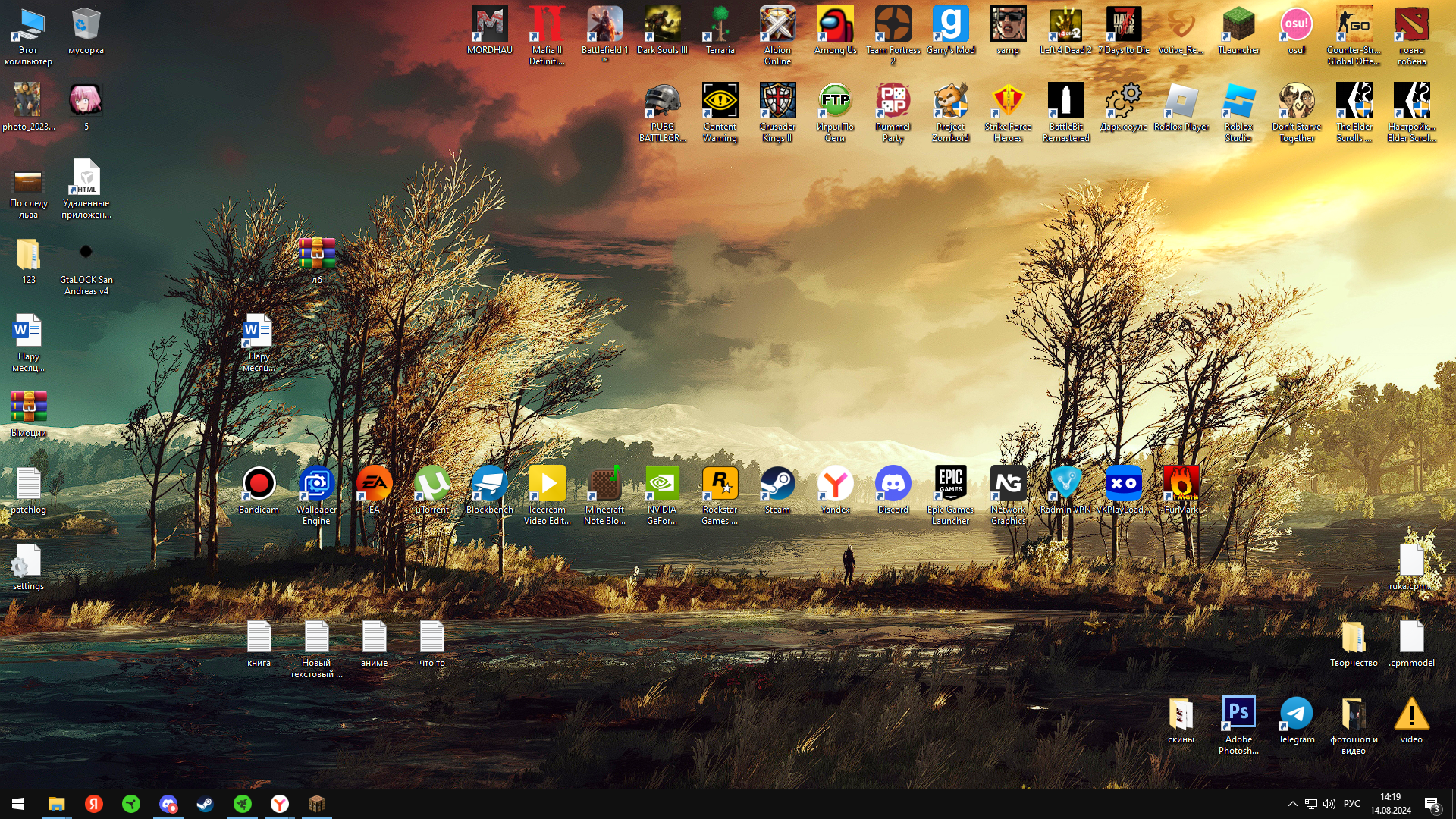Show hidden system tray icons
The image size is (1456, 819).
(1292, 804)
